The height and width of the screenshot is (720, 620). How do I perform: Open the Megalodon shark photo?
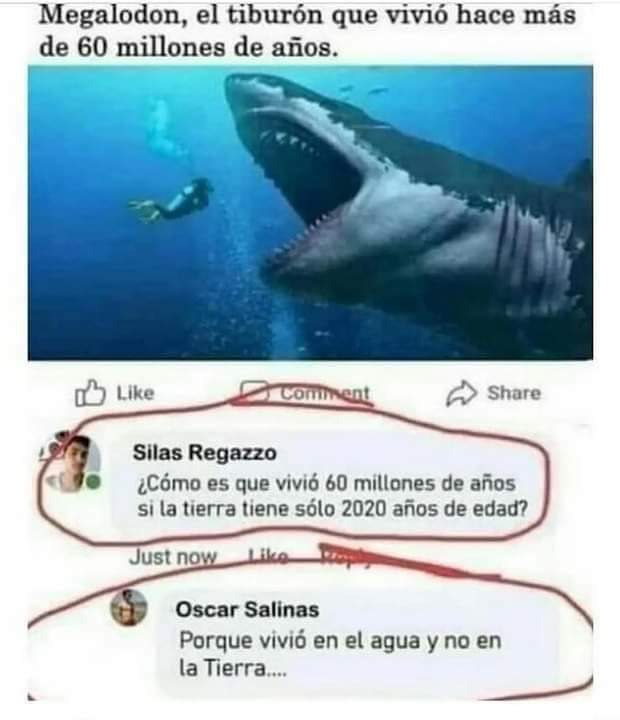click(310, 213)
